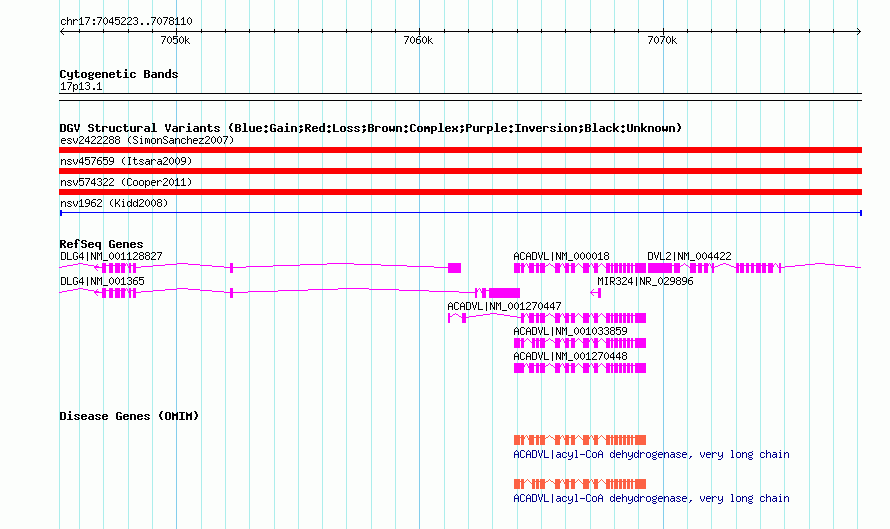Click the 7050k ruler tick label
Screen dimensions: 890x529
tap(175, 40)
